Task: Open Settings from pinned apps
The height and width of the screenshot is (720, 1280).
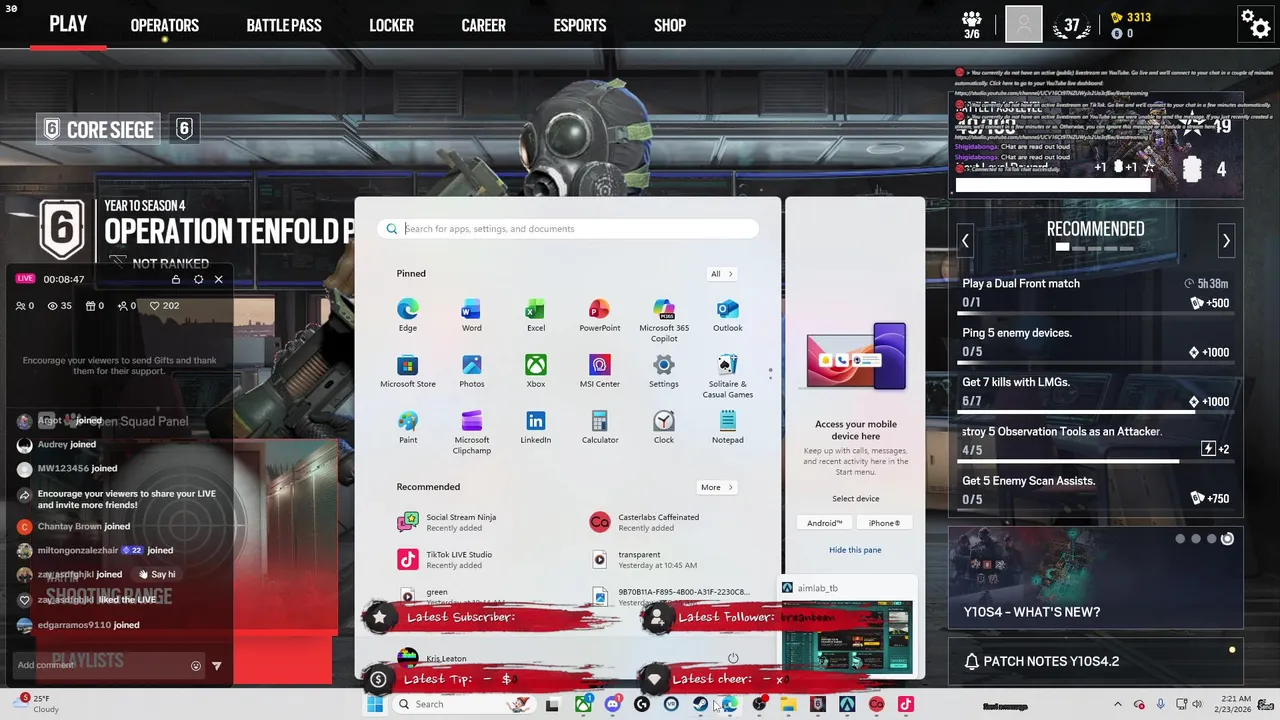Action: 663,371
